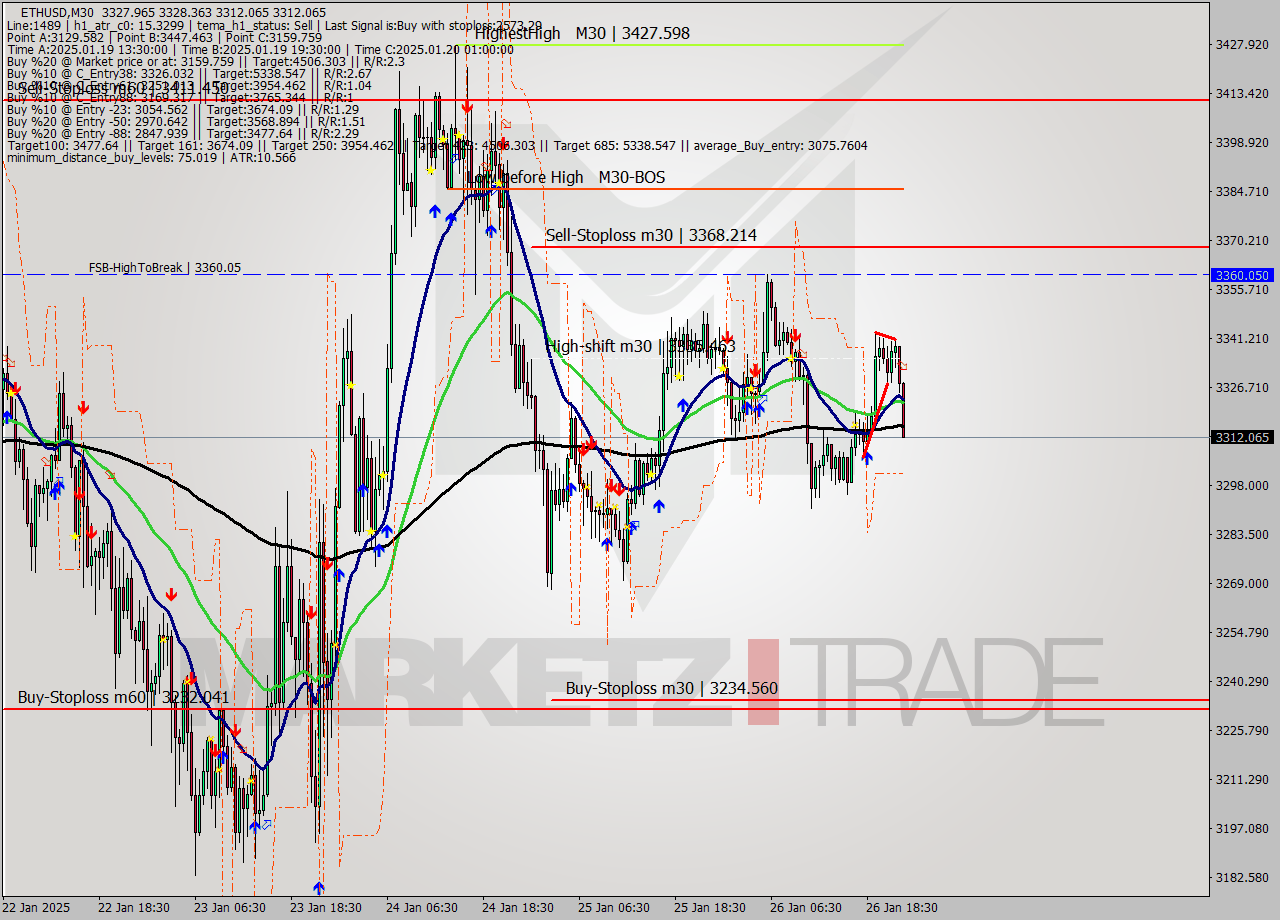This screenshot has height=920, width=1280.
Task: Click the 3355.710 price axis value
Action: 1242,289
